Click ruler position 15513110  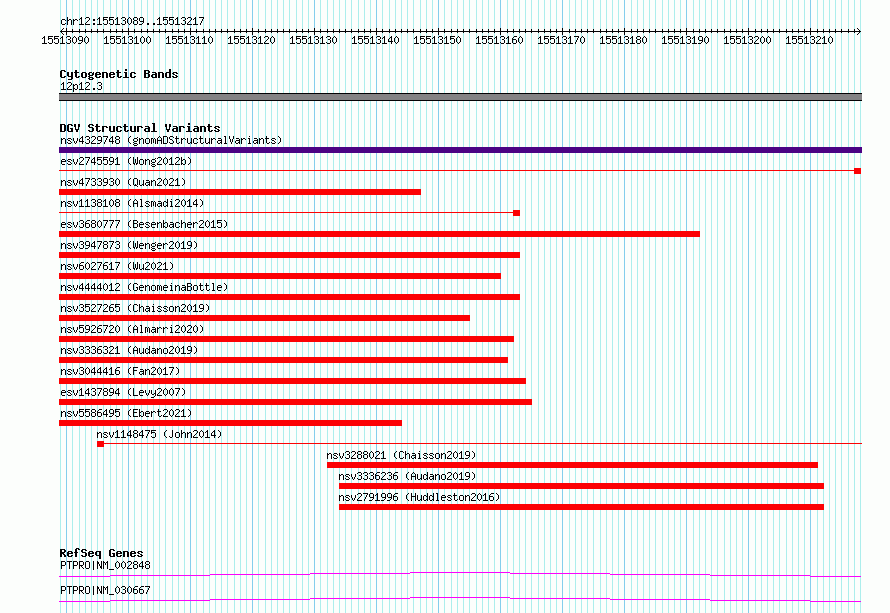(x=189, y=40)
